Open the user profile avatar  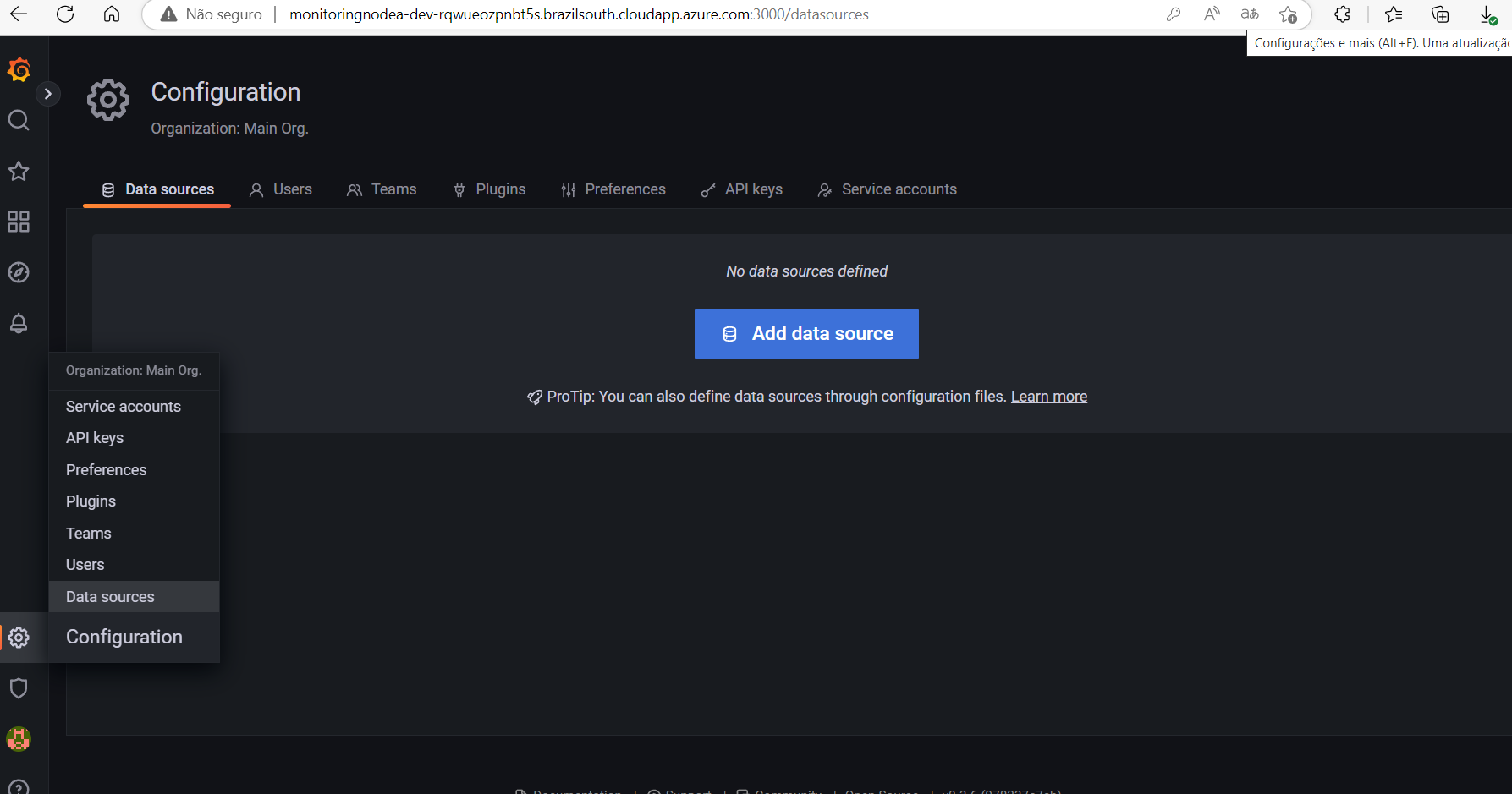pos(19,739)
